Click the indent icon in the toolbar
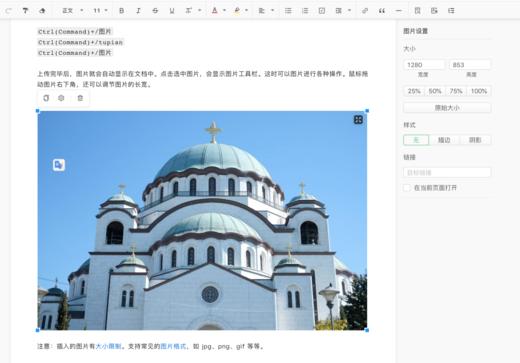Image resolution: width=520 pixels, height=363 pixels. 339,11
